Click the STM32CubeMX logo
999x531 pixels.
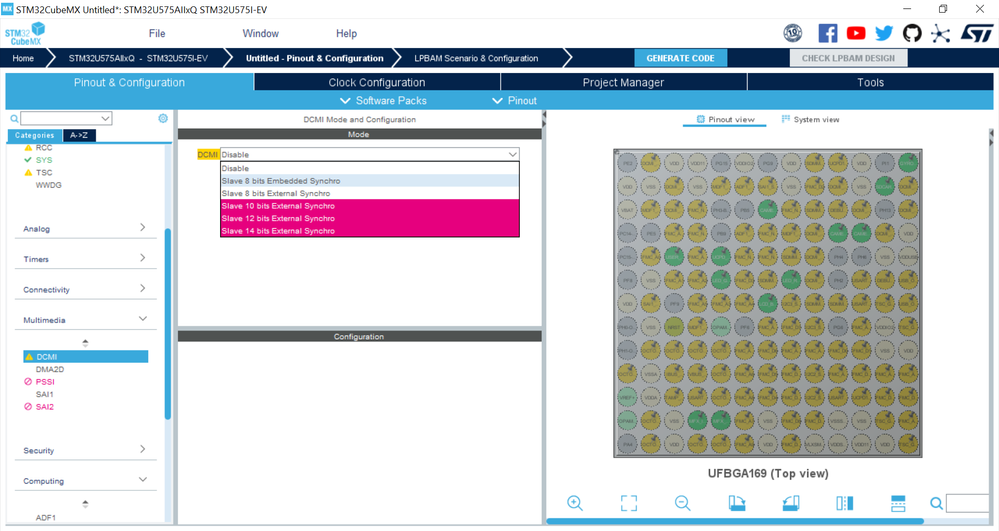25,34
